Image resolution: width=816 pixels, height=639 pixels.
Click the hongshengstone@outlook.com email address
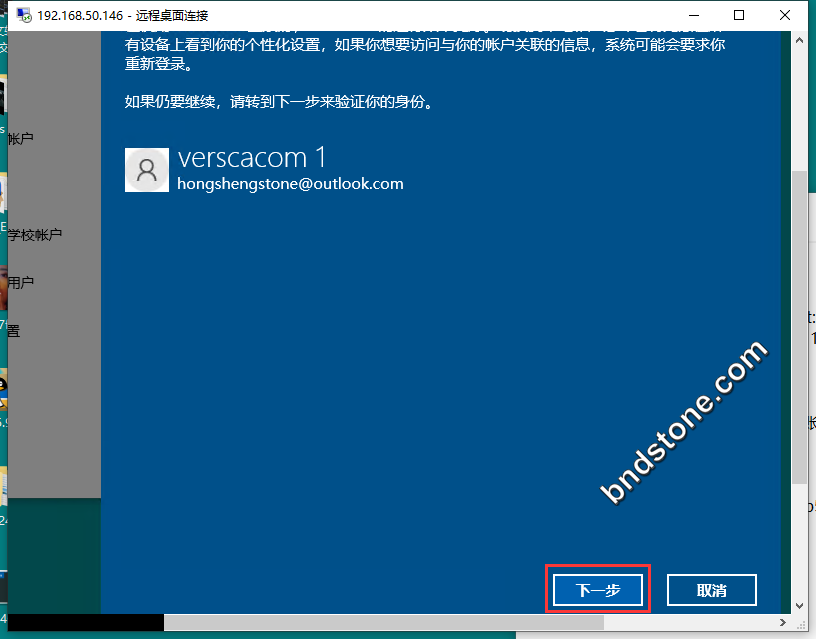[290, 184]
